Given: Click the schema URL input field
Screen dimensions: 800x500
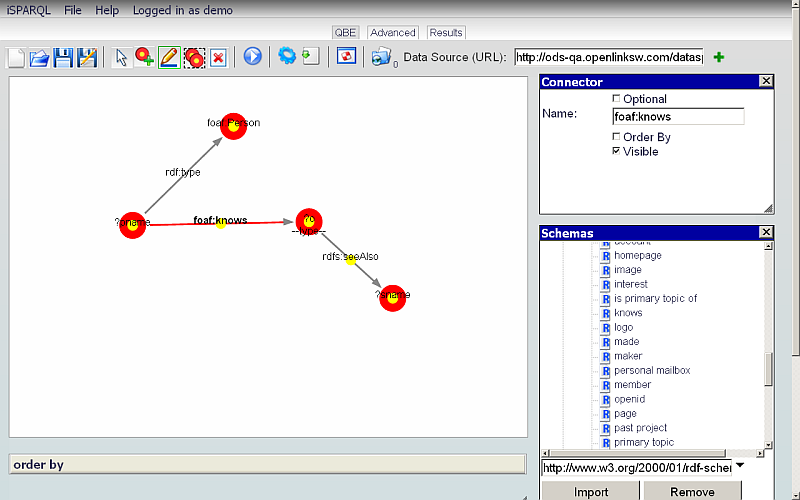Looking at the screenshot, I should pos(637,467).
